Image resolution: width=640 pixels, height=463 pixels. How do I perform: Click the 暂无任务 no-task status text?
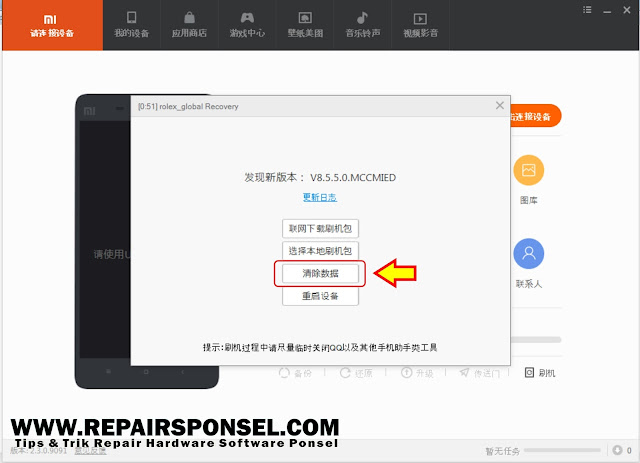pos(502,451)
